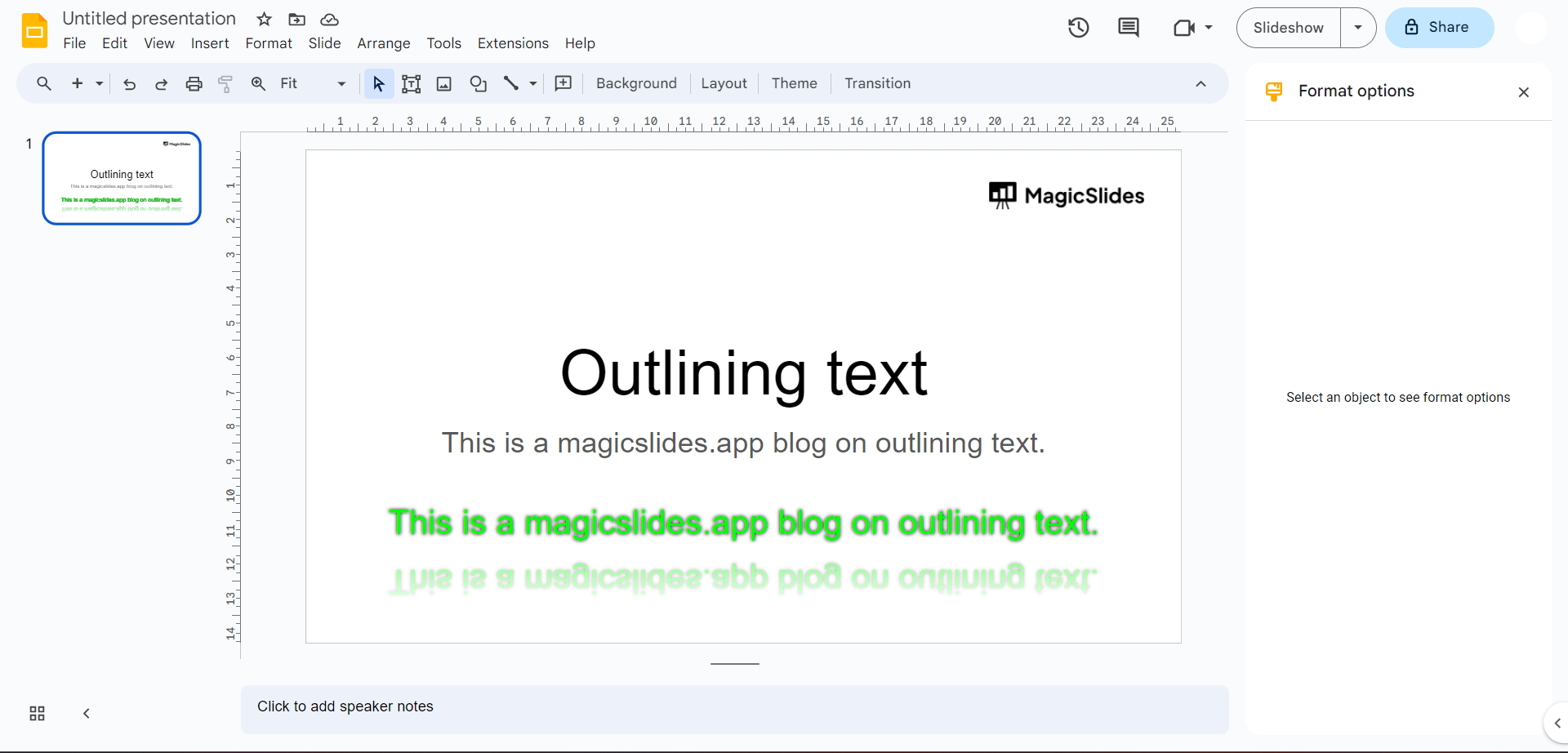Viewport: 1568px width, 753px height.
Task: Star the Untitled presentation
Action: [x=264, y=19]
